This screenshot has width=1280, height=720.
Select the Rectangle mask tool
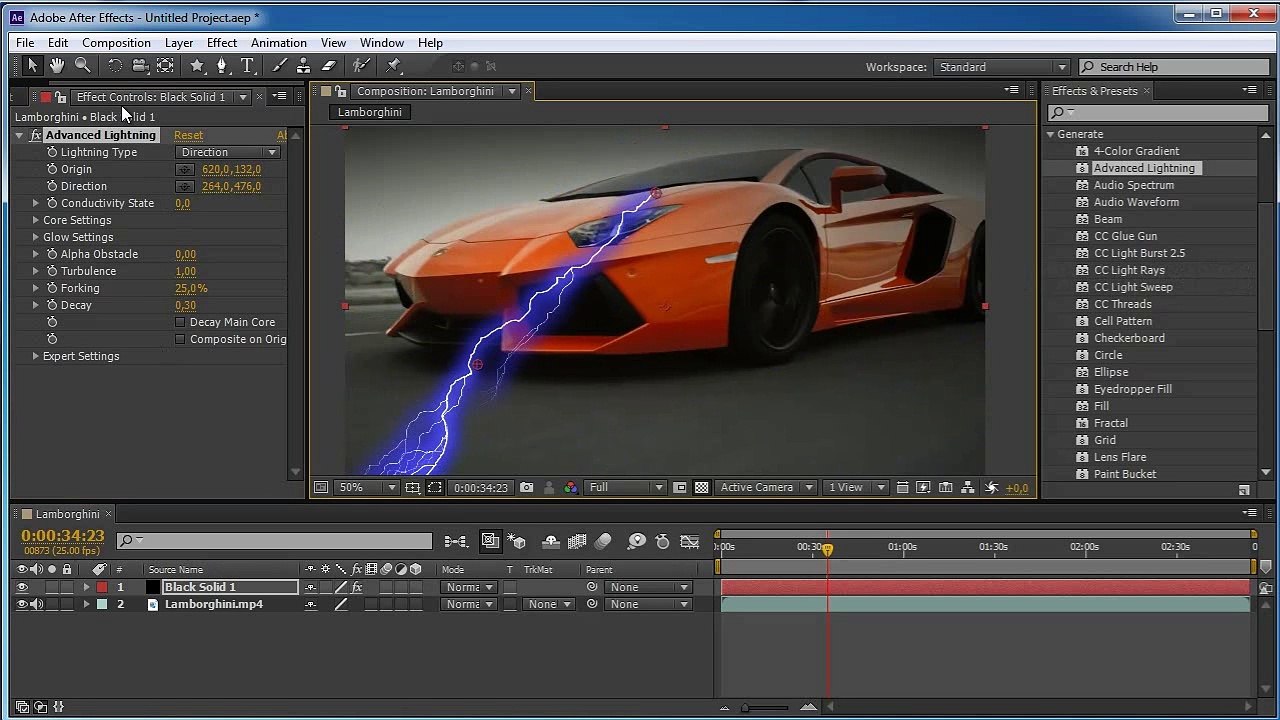[x=197, y=66]
